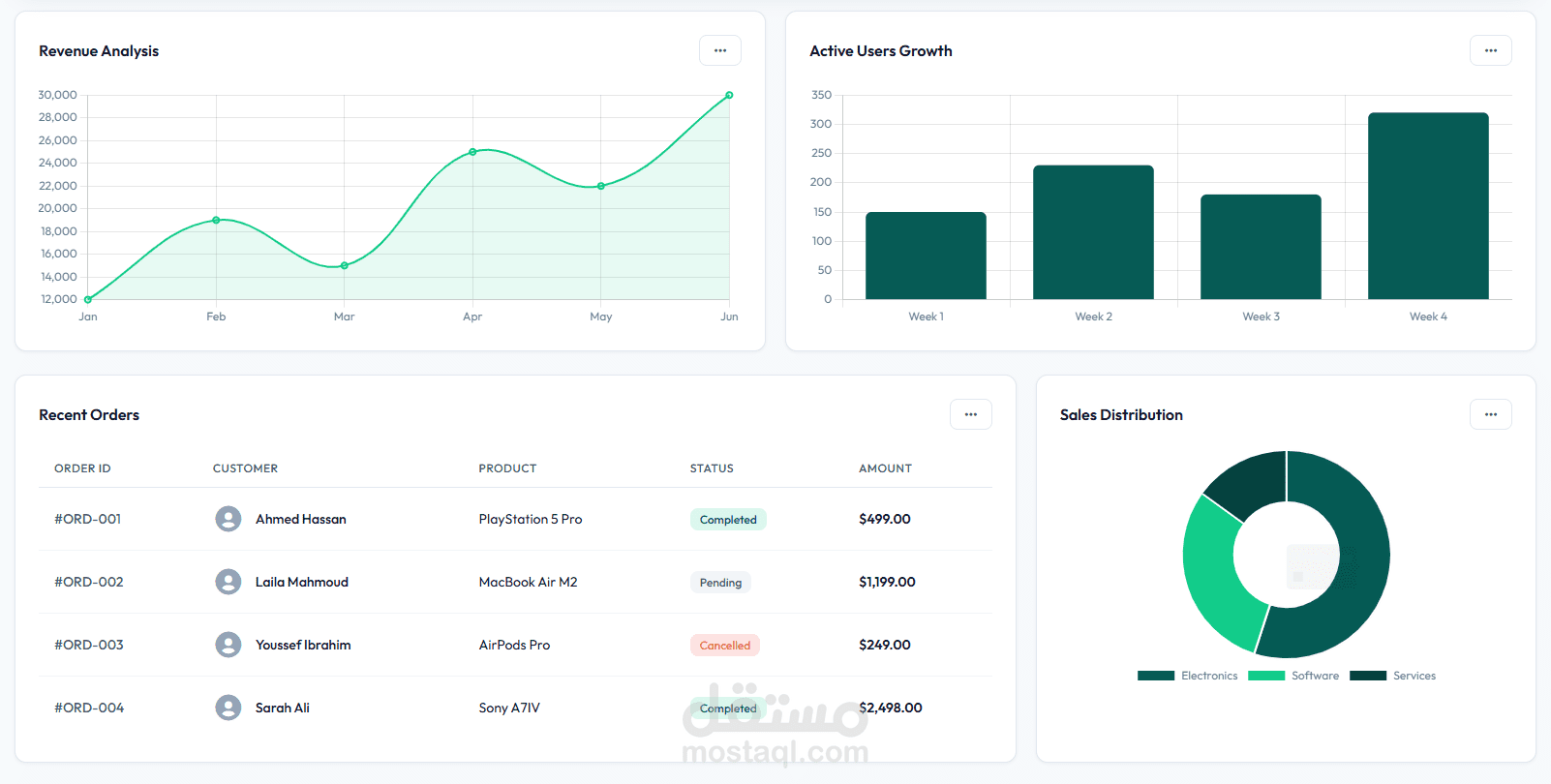Click Sarah Ali's avatar icon
Screen dimensions: 1551x784
click(x=228, y=708)
